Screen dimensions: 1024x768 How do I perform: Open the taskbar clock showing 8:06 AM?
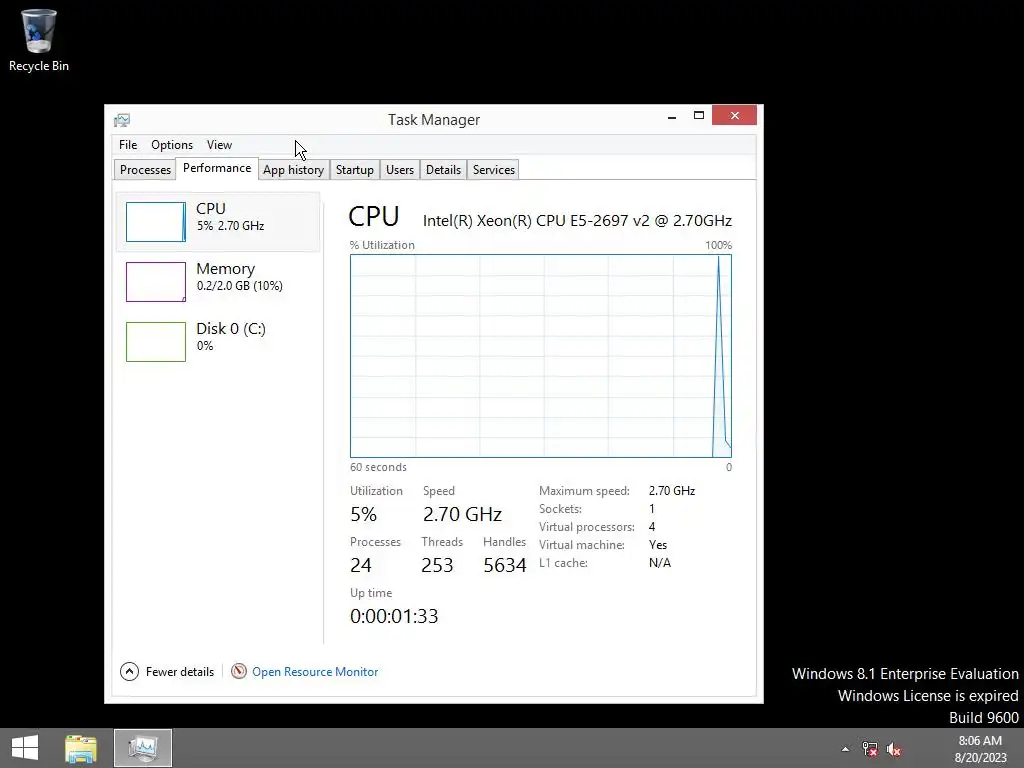click(x=980, y=749)
